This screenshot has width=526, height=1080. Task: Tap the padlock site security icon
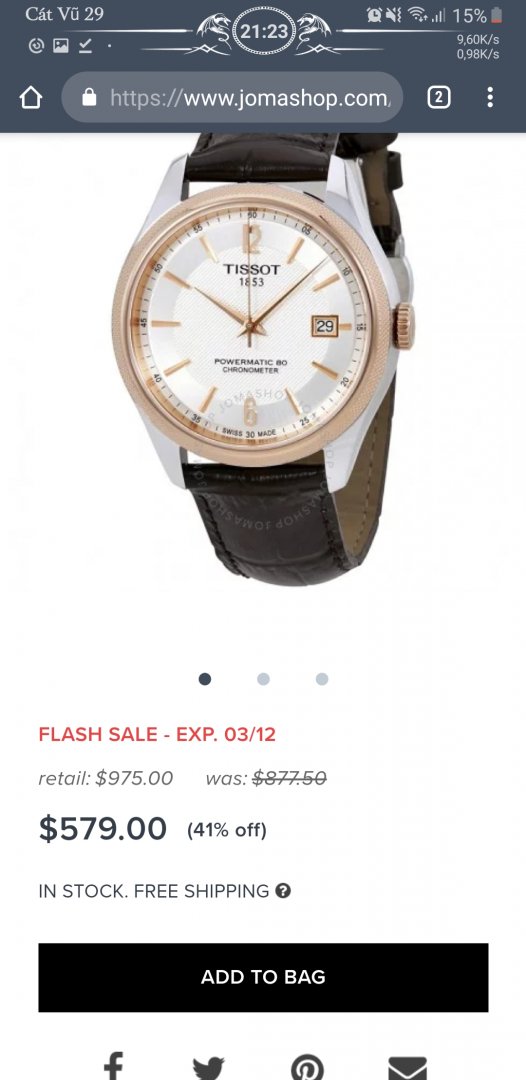click(89, 98)
